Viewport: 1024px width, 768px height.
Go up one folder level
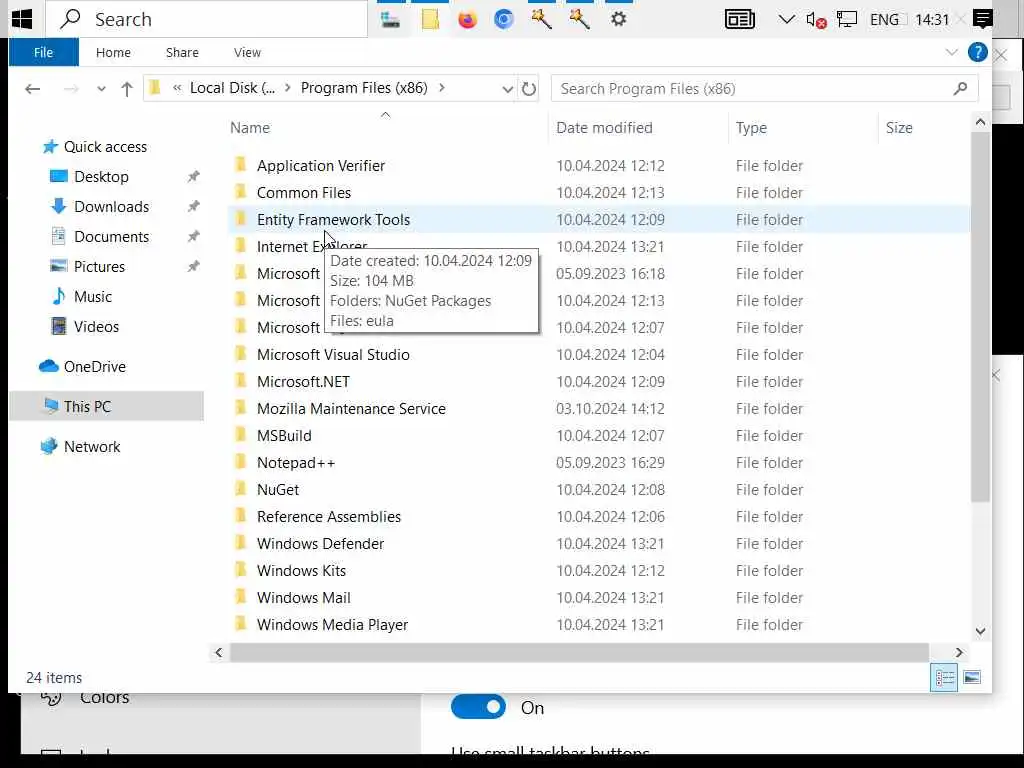(127, 89)
